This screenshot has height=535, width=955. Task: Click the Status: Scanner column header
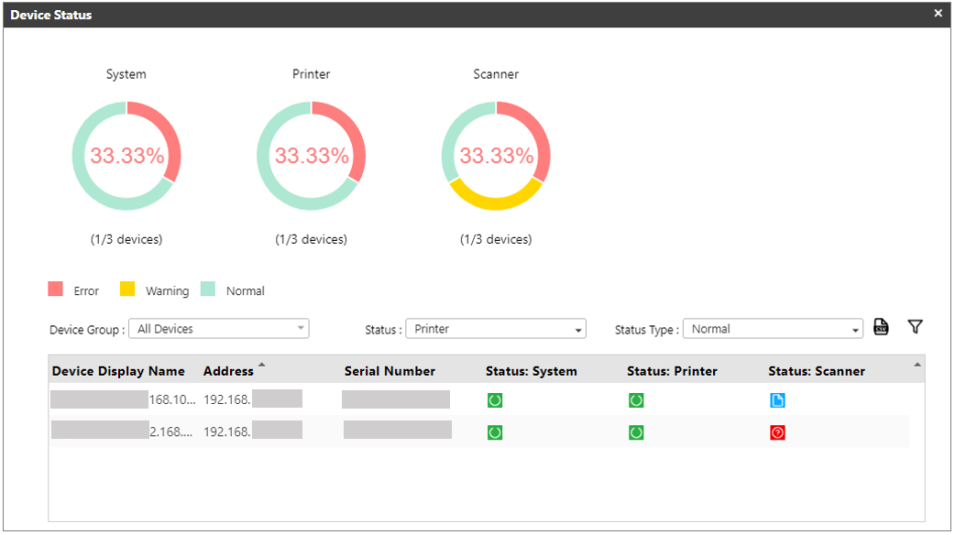pyautogui.click(x=816, y=371)
